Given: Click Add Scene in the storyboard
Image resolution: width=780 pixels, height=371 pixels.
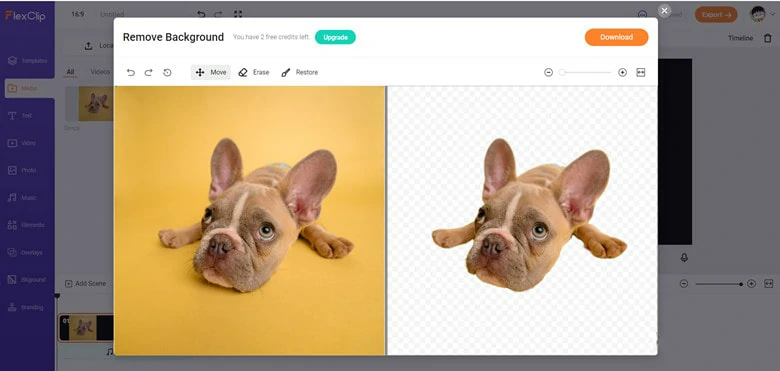Looking at the screenshot, I should coord(86,283).
